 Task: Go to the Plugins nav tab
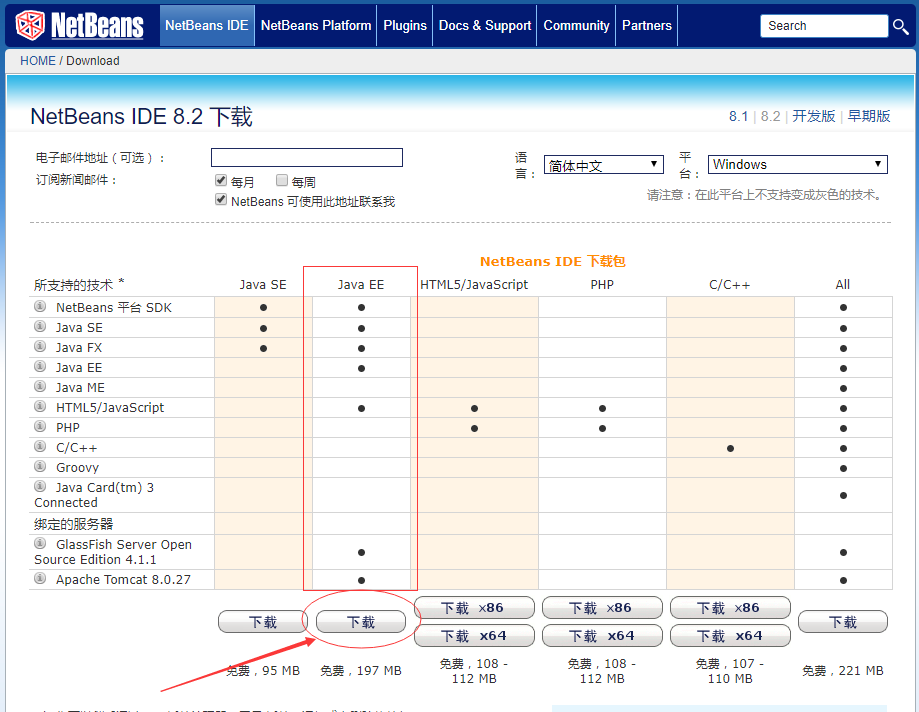click(x=405, y=26)
